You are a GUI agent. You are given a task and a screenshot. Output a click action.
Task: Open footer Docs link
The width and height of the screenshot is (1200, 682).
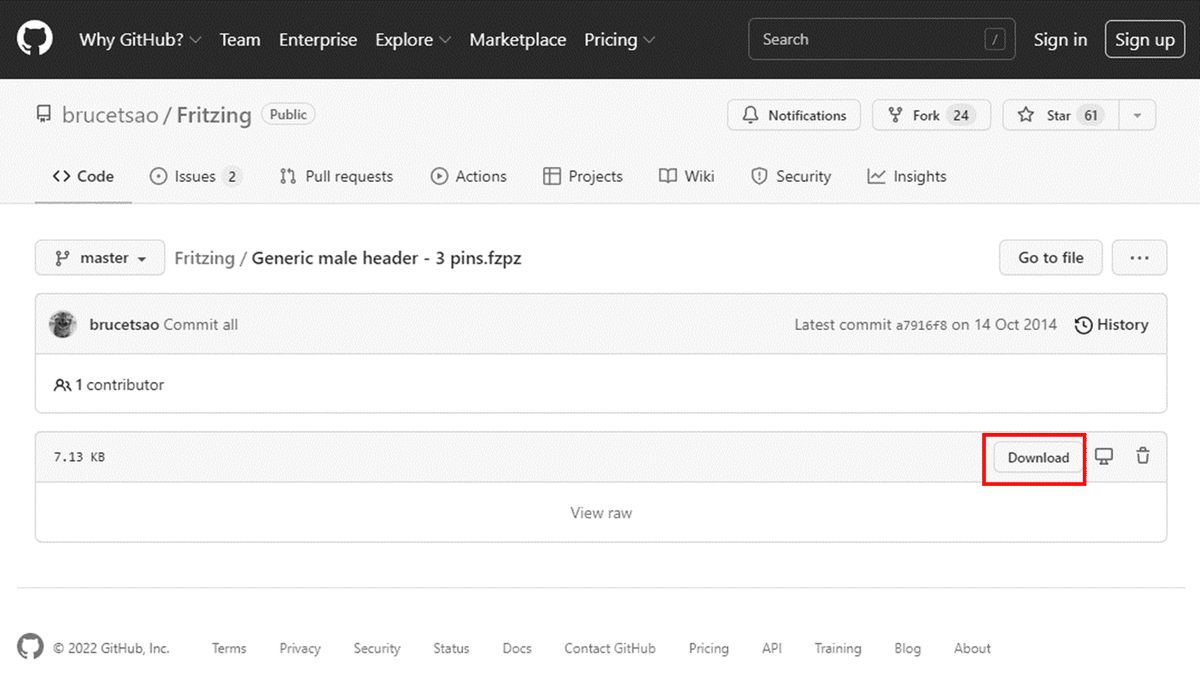coord(517,648)
